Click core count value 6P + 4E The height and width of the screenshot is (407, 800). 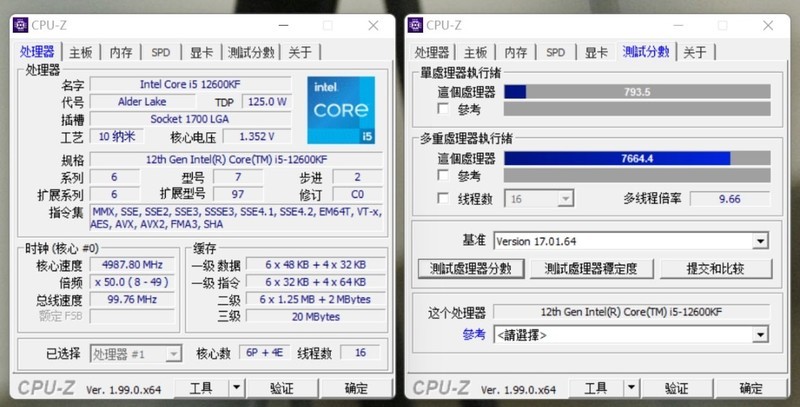click(x=264, y=352)
